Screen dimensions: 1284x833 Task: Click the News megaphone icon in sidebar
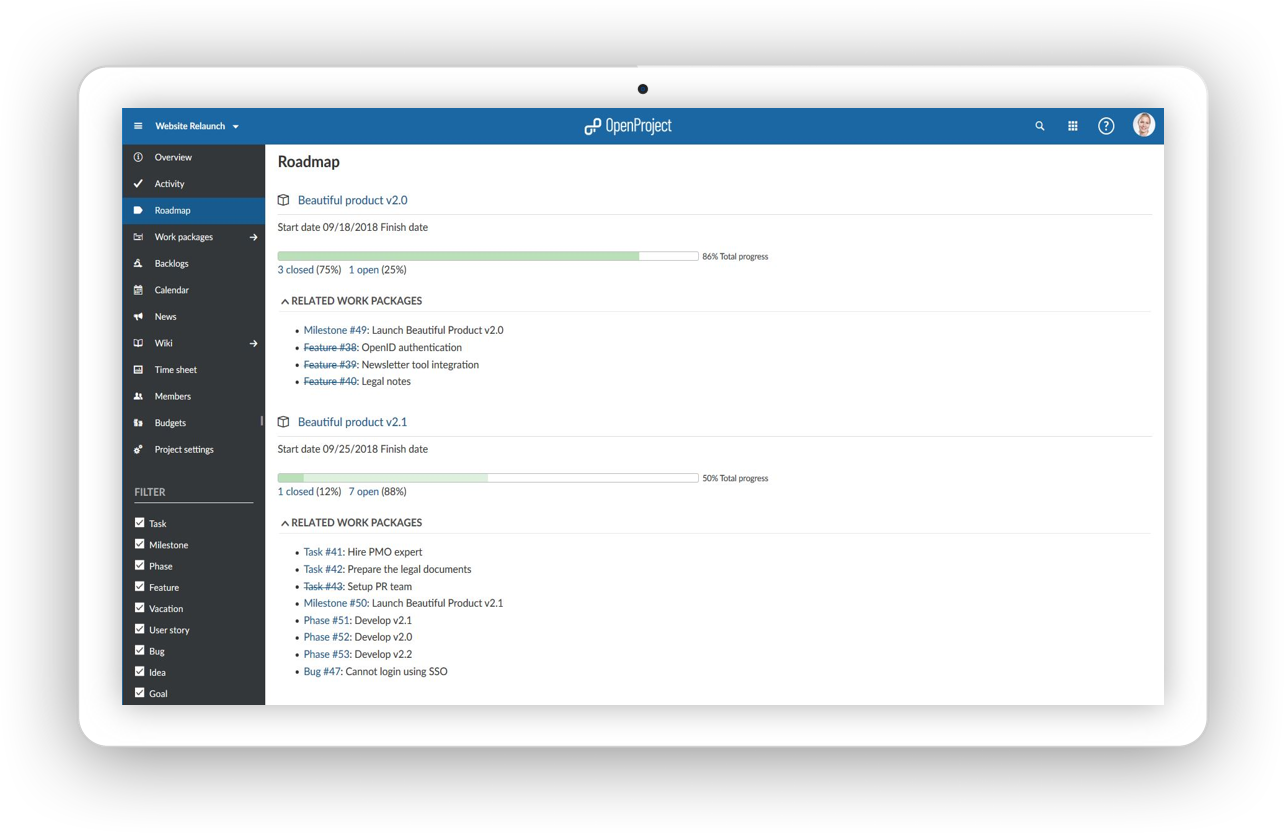tap(138, 317)
